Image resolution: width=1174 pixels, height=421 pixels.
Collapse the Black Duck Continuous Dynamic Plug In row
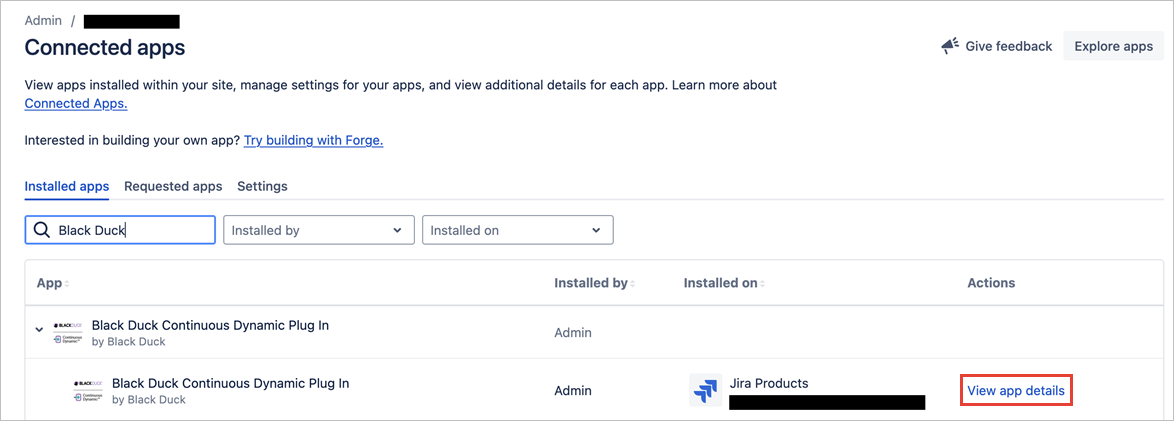[40, 330]
